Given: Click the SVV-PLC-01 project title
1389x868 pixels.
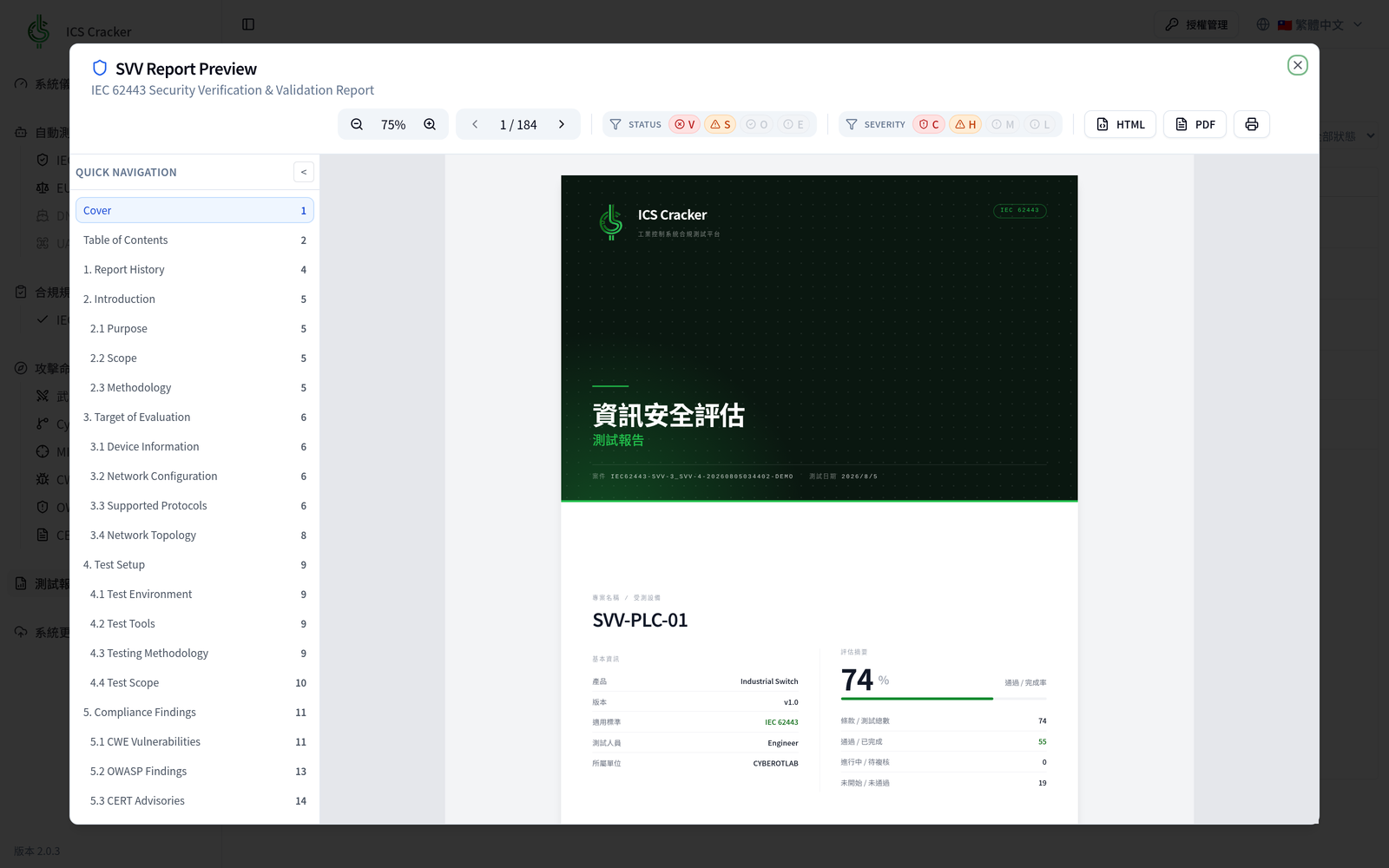Looking at the screenshot, I should (640, 620).
